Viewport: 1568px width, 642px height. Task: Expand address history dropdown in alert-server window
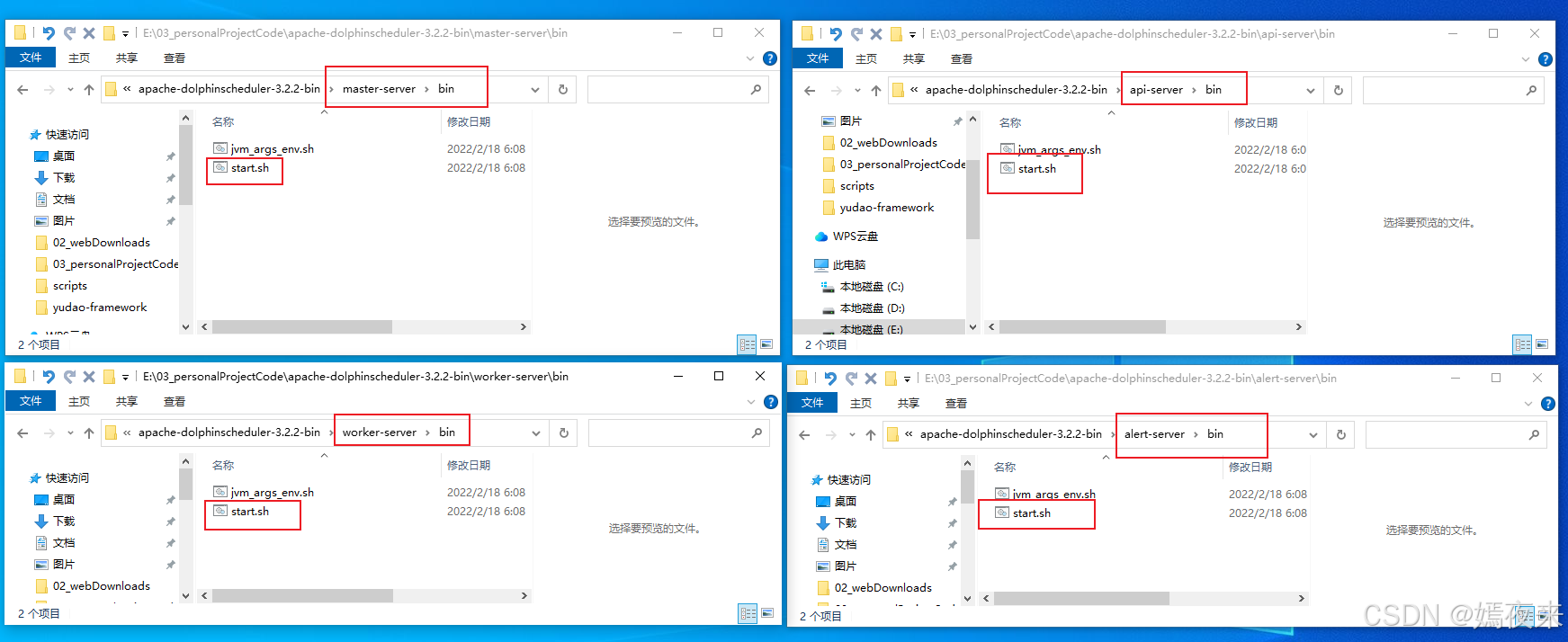tap(1313, 434)
